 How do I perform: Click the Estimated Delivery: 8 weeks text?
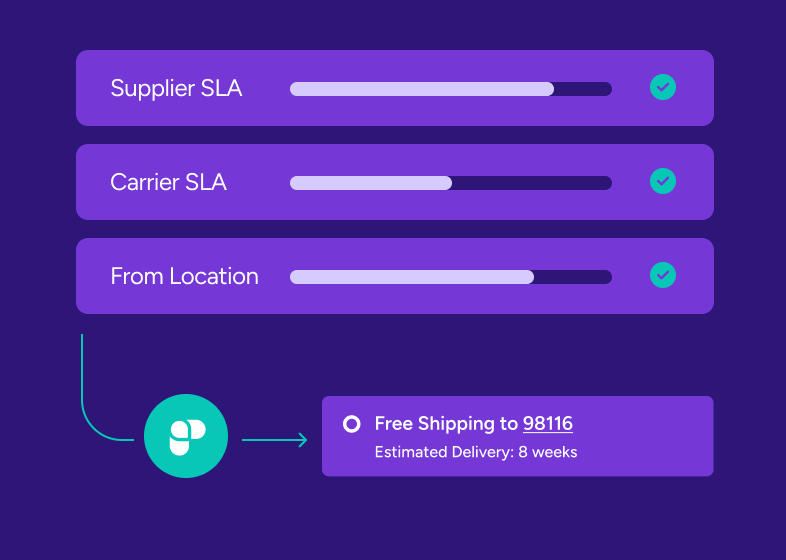point(475,452)
